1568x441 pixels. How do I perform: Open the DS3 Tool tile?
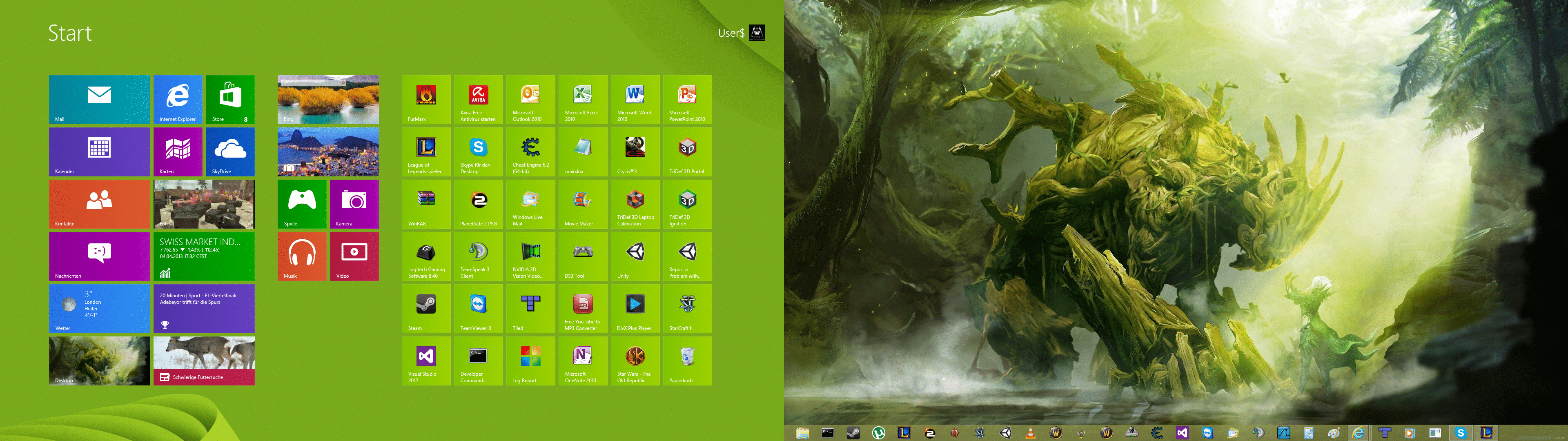tap(583, 256)
